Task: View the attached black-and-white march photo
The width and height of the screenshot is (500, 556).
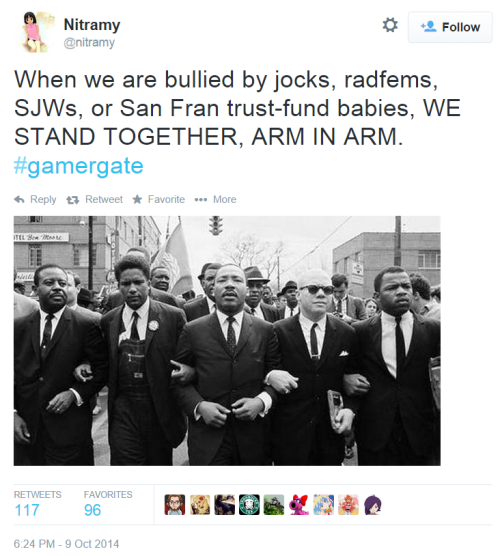Action: [227, 340]
